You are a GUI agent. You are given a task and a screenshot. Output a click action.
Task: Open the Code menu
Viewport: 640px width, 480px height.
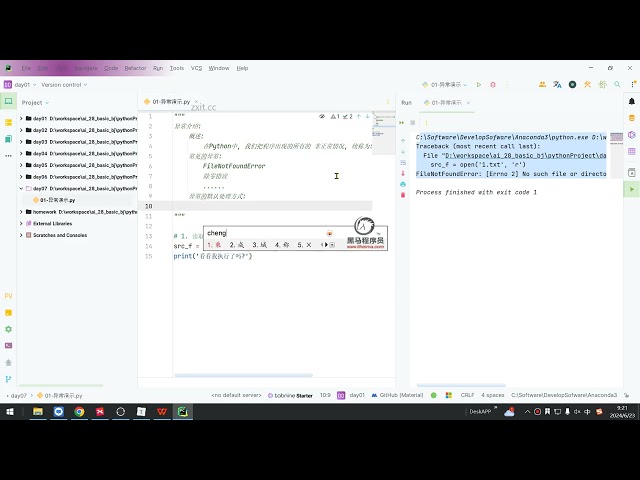[x=111, y=68]
